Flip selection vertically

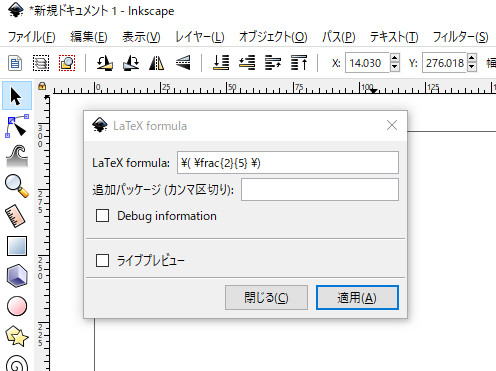(x=183, y=63)
